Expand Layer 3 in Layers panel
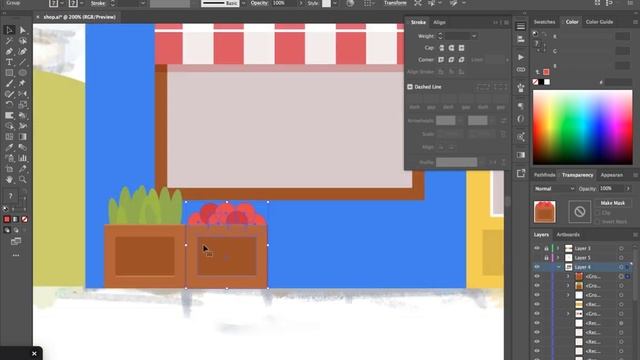 coord(558,248)
